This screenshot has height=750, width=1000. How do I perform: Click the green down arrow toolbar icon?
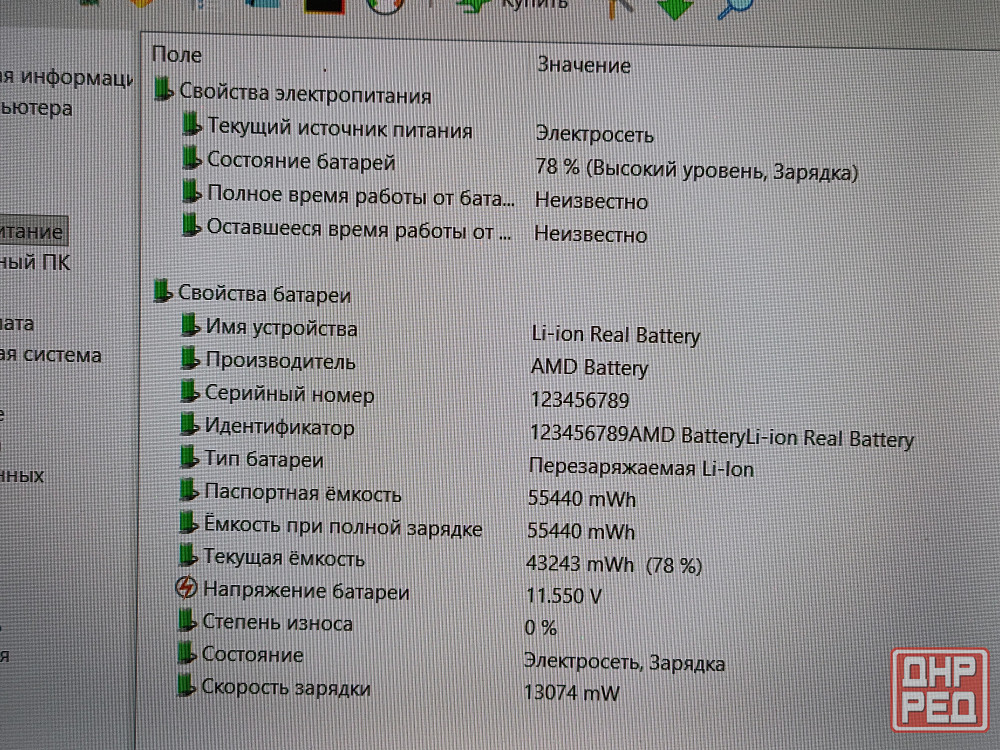point(675,8)
